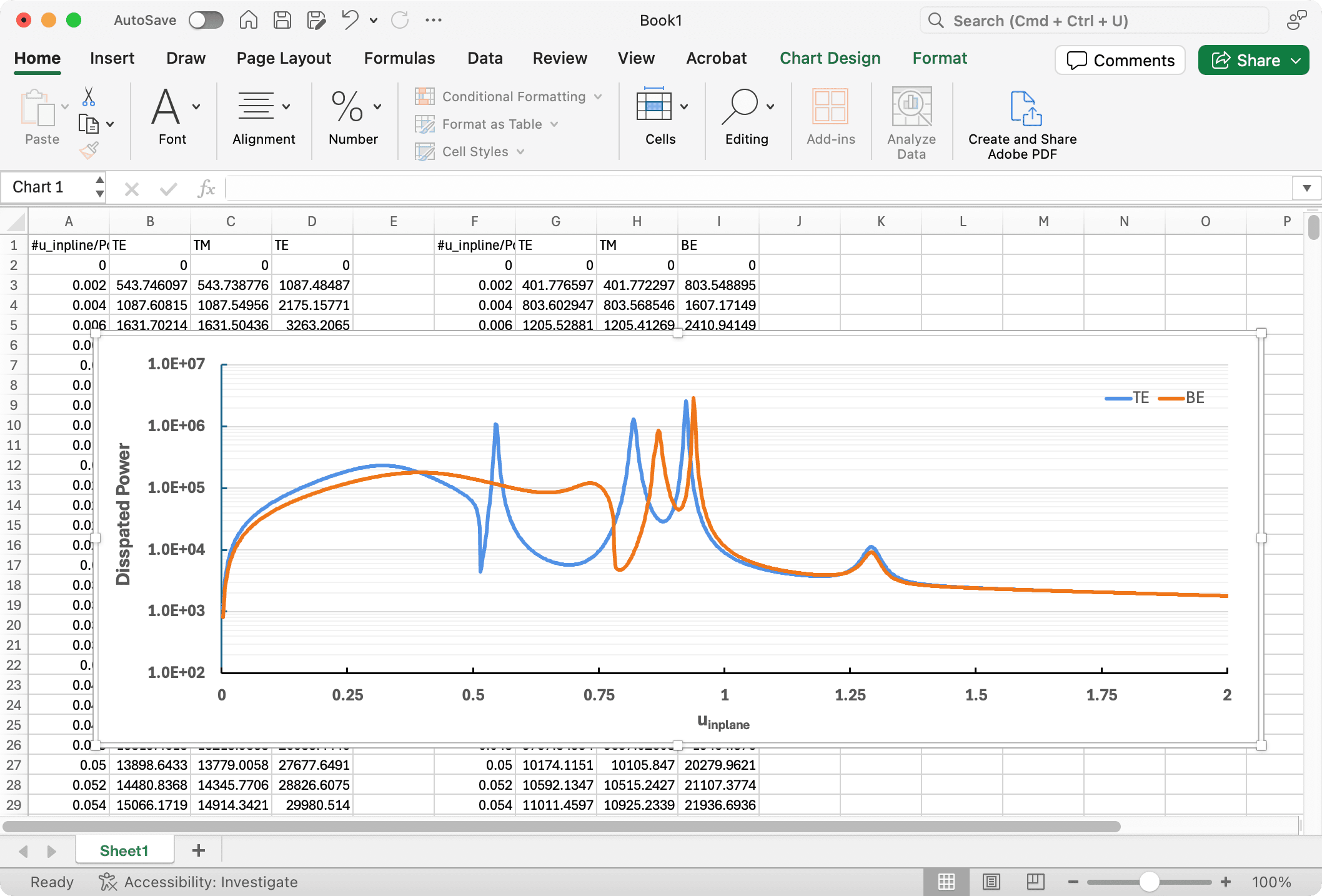Open the Draw tab
The width and height of the screenshot is (1322, 896).
[186, 58]
